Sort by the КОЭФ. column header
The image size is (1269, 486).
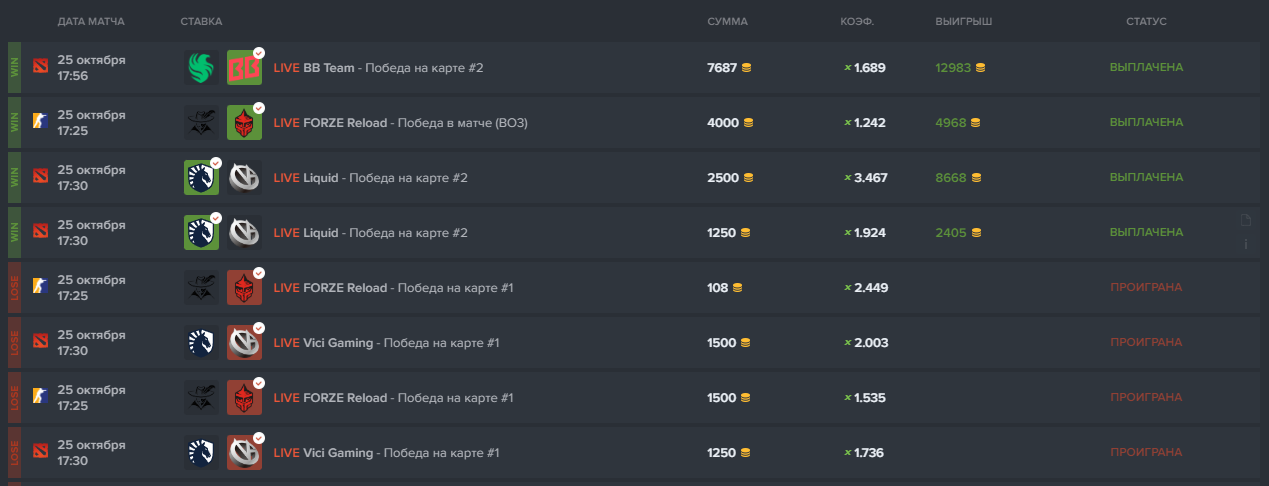point(858,21)
